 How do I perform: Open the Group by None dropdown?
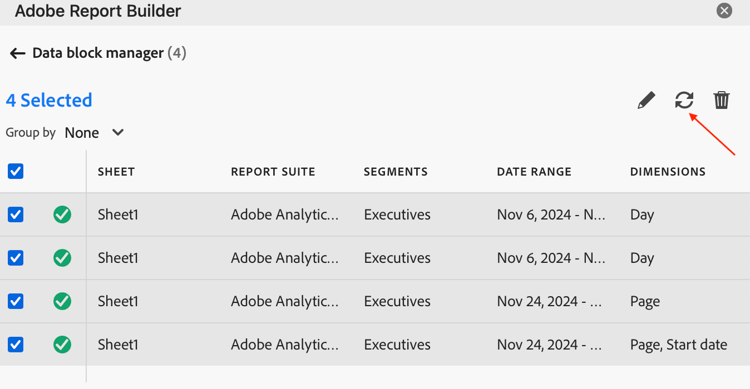coord(94,133)
